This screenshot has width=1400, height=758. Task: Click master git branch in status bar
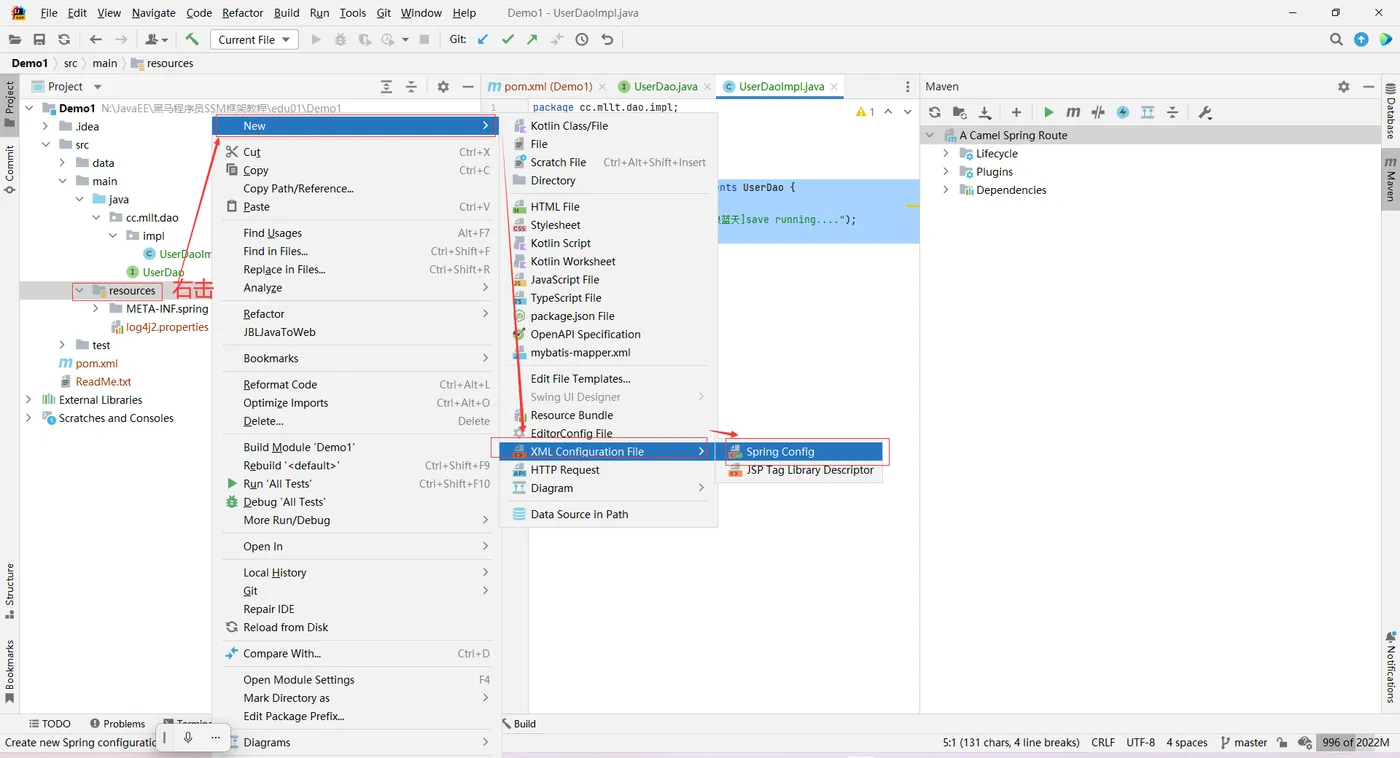(x=1243, y=743)
